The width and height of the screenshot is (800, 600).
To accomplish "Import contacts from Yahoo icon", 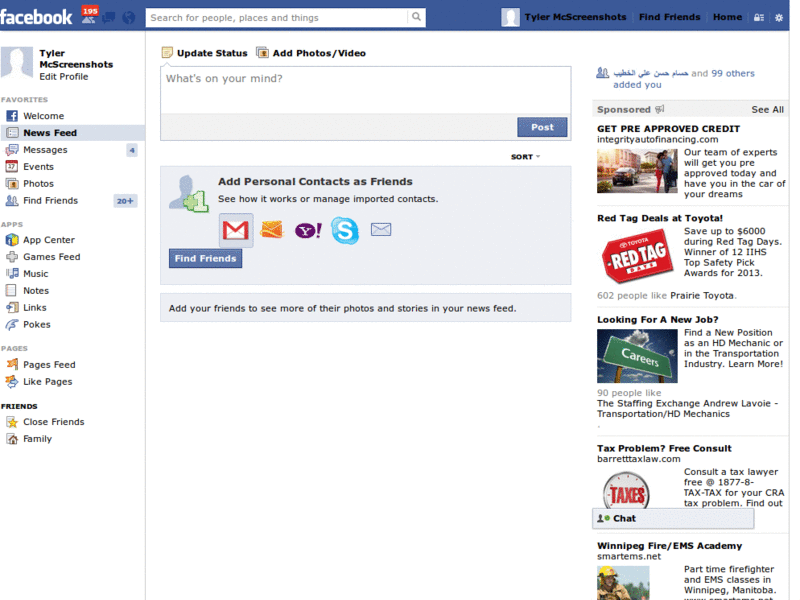I will (x=308, y=231).
